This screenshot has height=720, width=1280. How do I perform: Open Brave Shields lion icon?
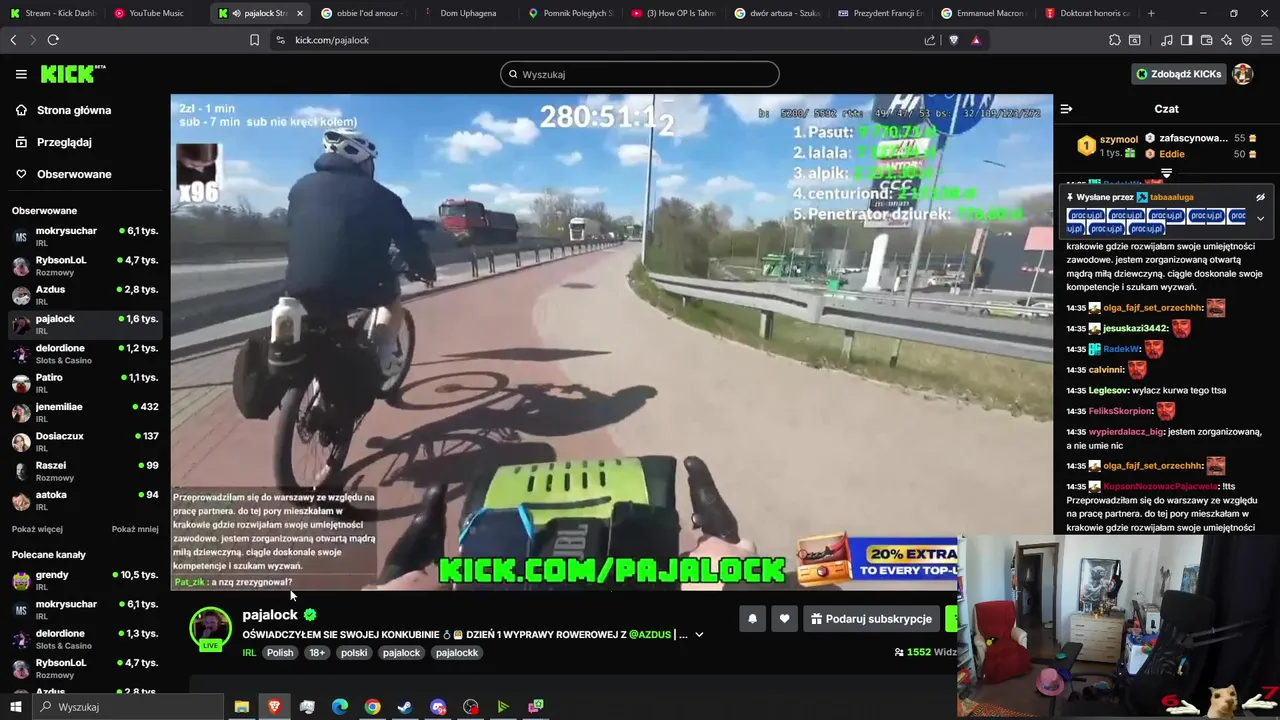(953, 40)
